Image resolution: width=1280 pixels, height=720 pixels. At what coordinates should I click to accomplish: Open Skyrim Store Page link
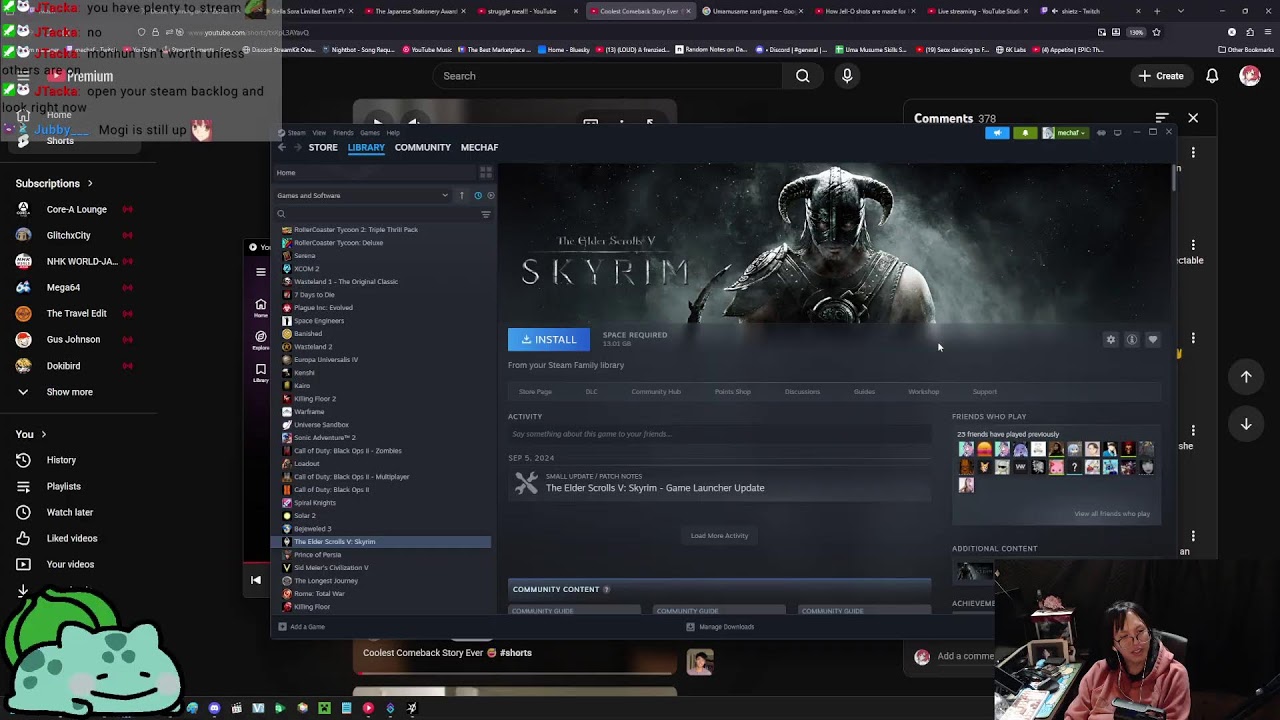click(535, 392)
